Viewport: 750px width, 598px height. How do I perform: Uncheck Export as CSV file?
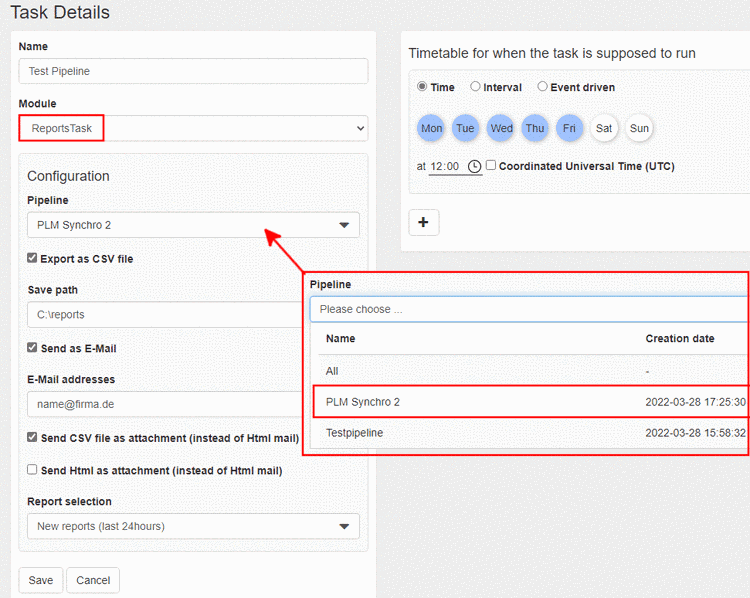point(33,258)
